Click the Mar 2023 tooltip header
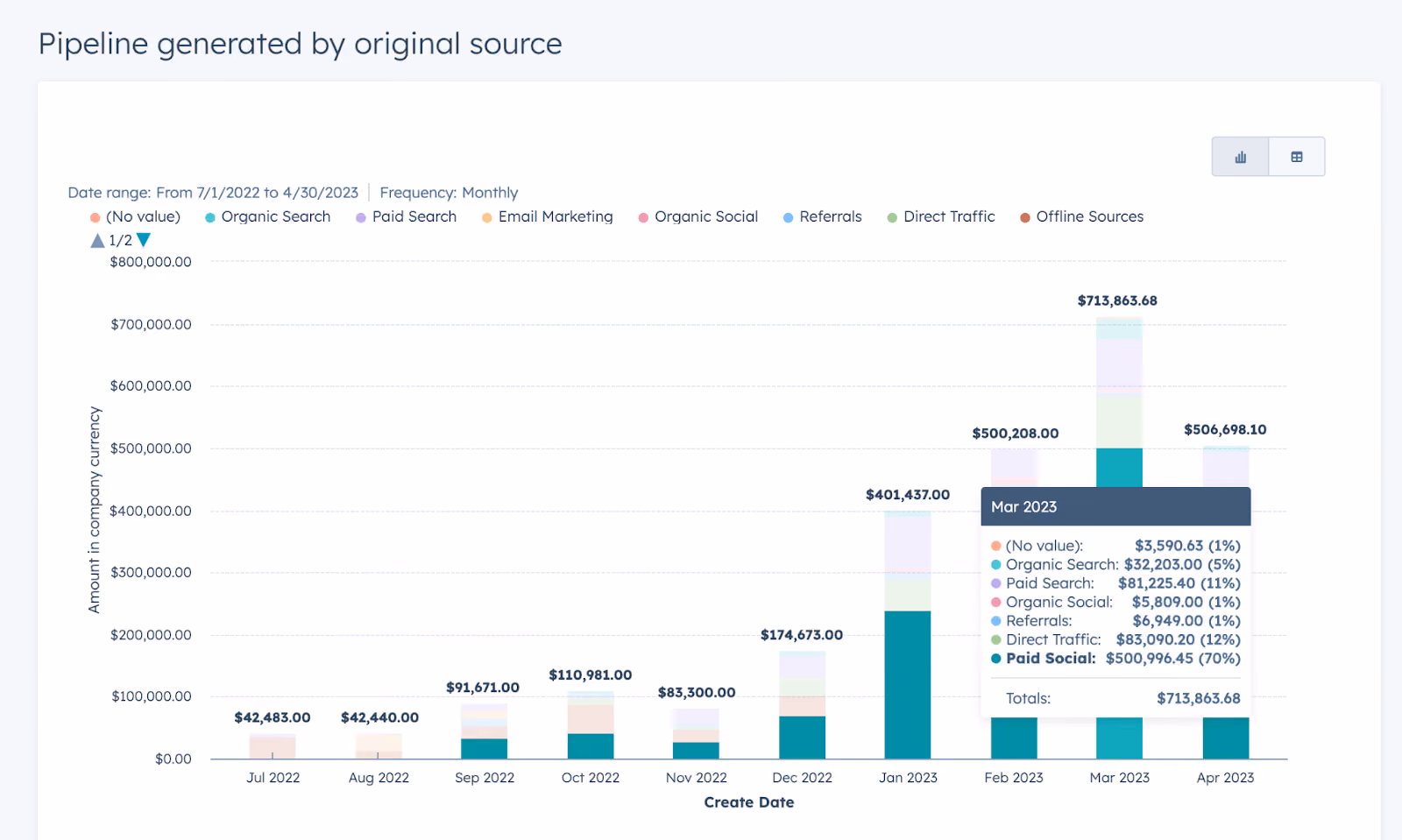 tap(1116, 507)
